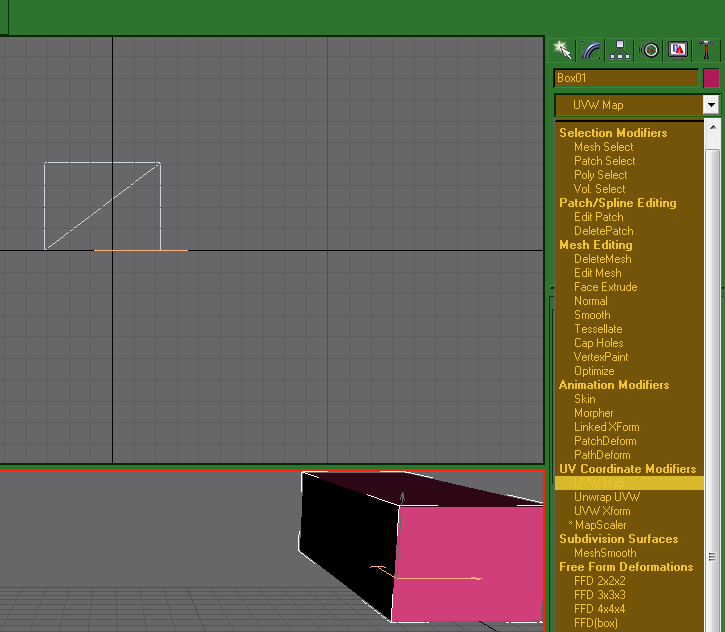Open the Motion panel wheel icon
The height and width of the screenshot is (632, 725).
tap(650, 50)
